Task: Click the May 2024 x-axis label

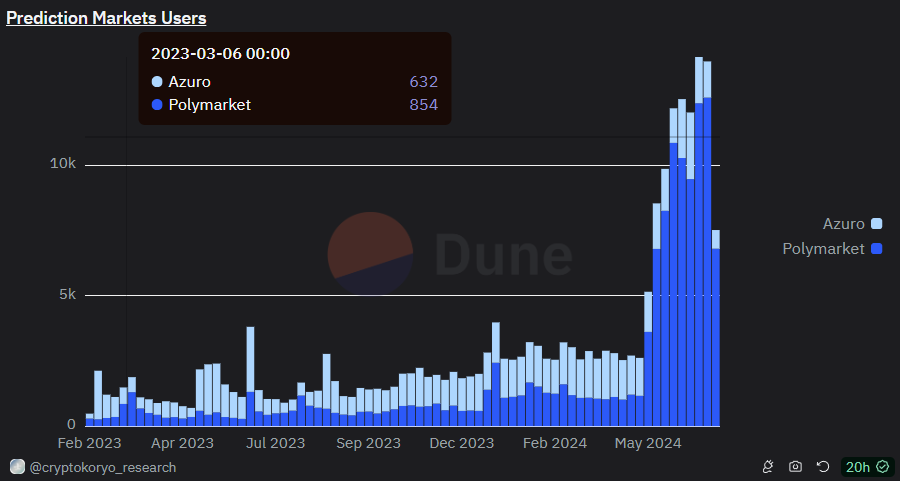Action: tap(648, 443)
